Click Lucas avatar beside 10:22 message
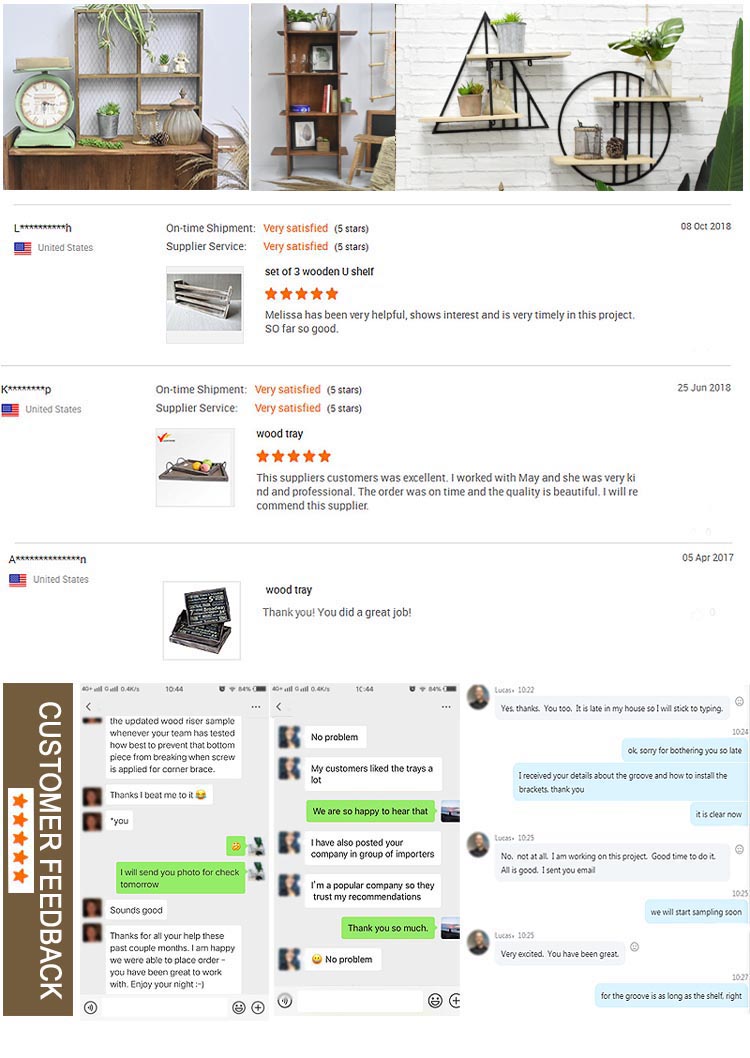 (478, 697)
